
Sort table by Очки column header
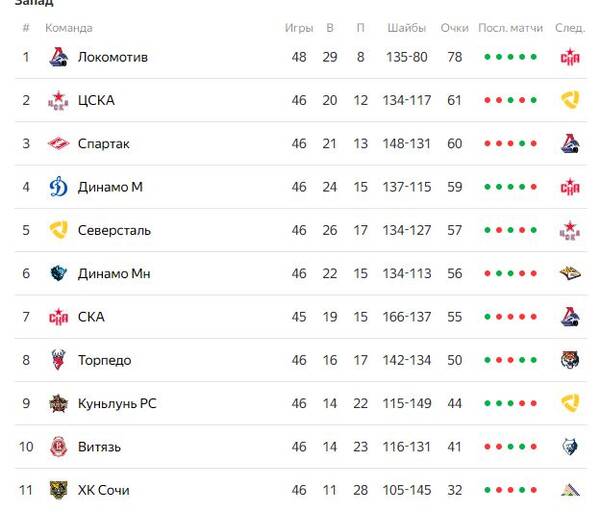click(x=455, y=28)
